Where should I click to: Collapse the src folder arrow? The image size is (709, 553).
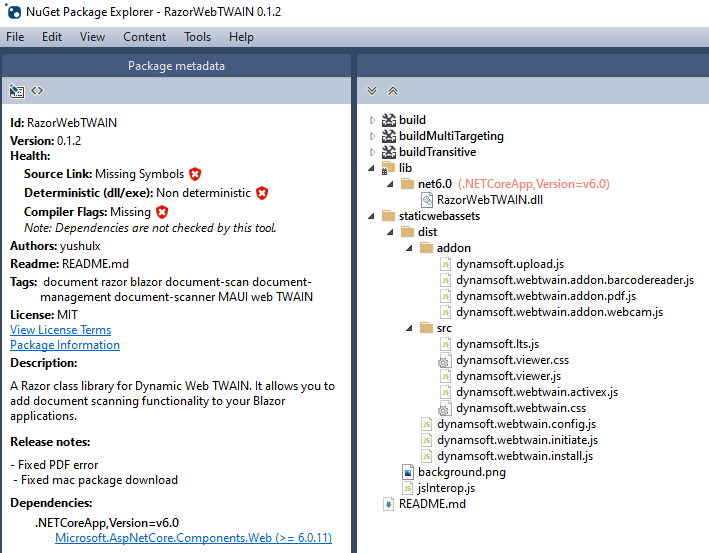pos(410,328)
